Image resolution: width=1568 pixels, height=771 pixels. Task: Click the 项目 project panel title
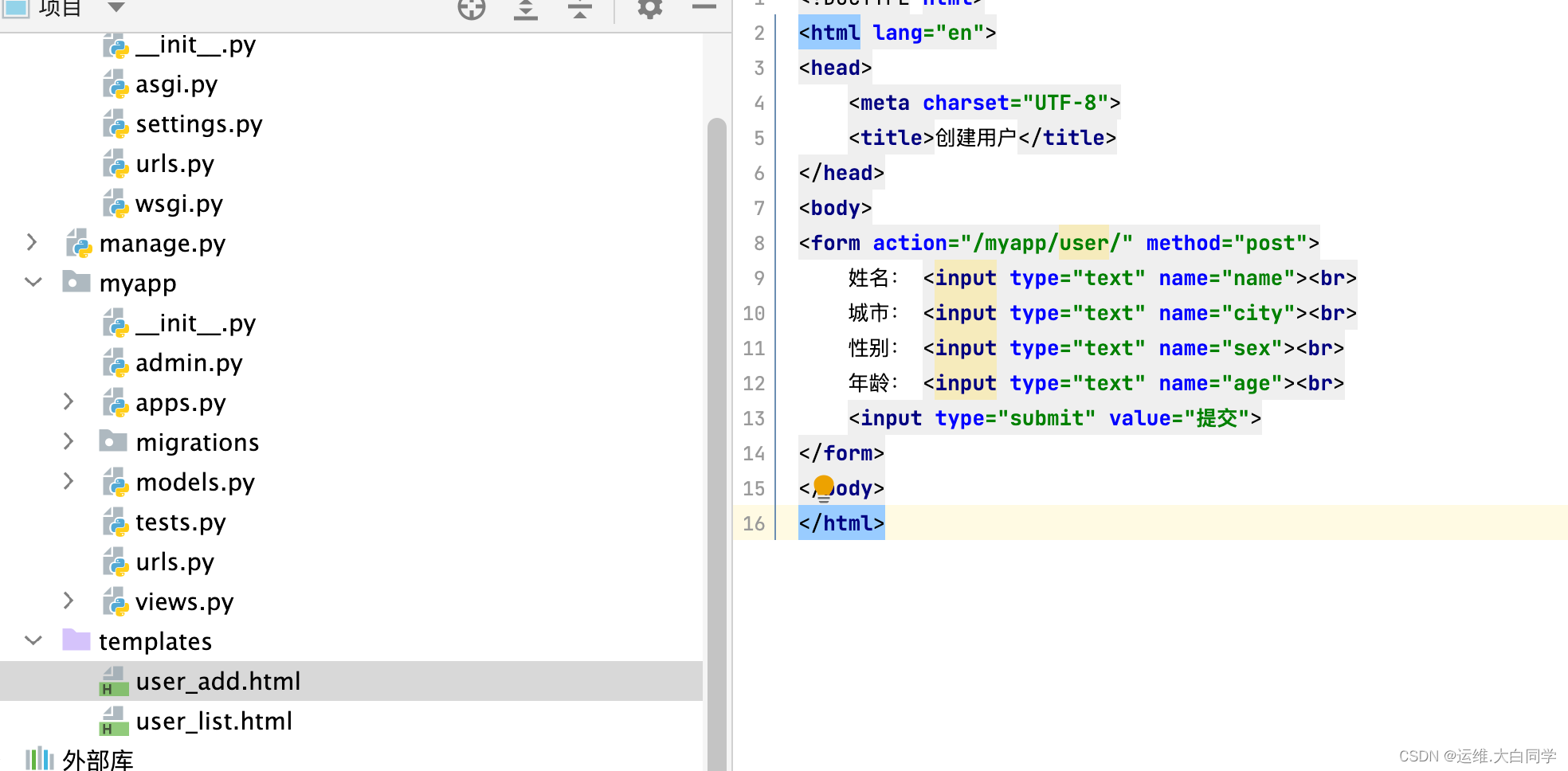[60, 8]
